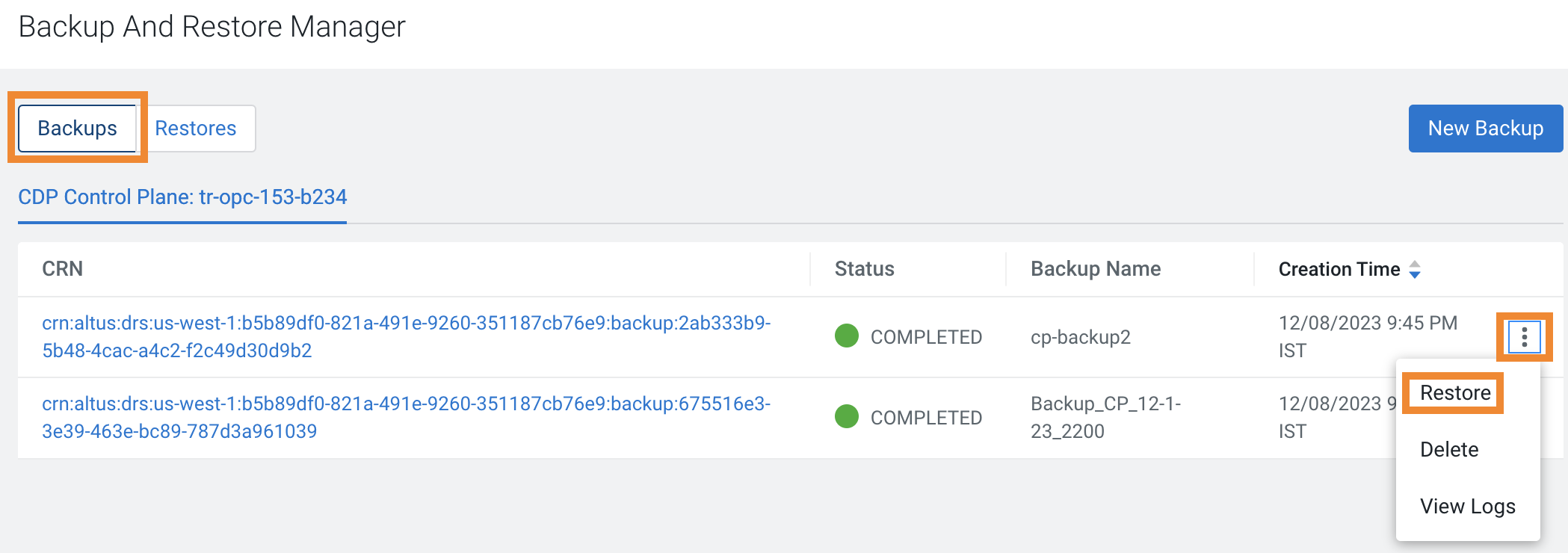
Task: Sort by the Creation Time column header
Action: (x=1339, y=269)
